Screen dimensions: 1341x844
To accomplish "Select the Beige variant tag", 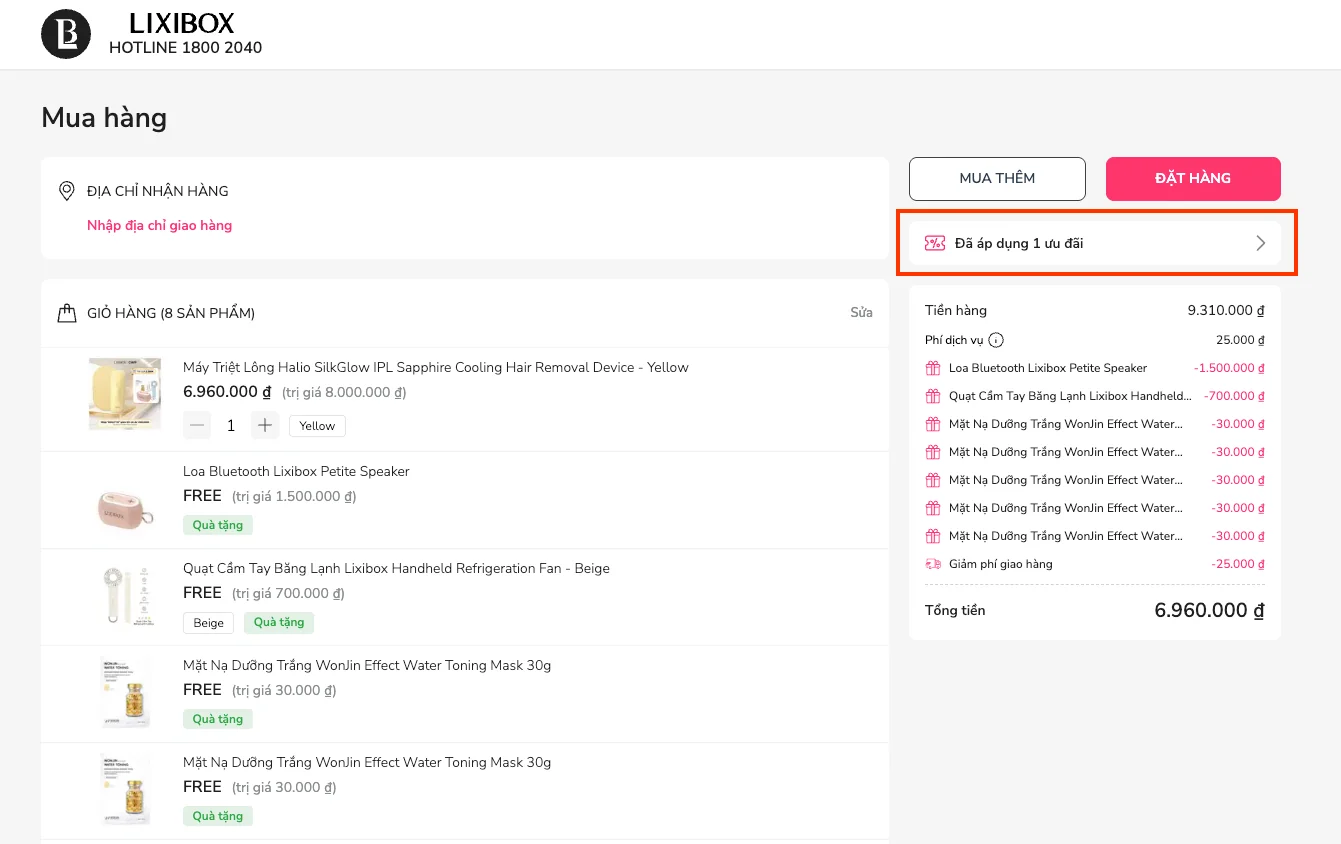I will coord(208,623).
